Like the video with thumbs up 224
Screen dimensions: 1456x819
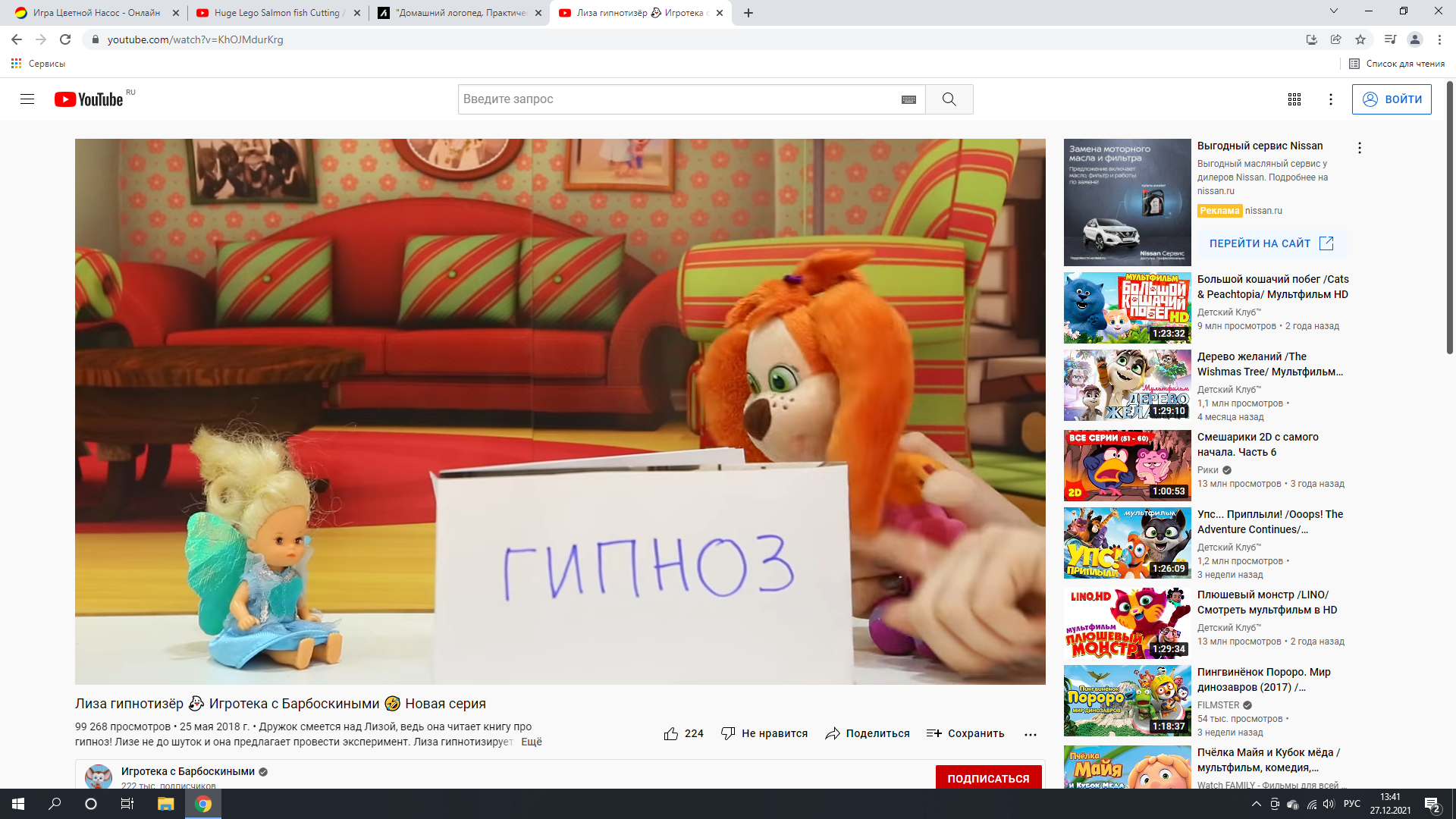coord(683,733)
